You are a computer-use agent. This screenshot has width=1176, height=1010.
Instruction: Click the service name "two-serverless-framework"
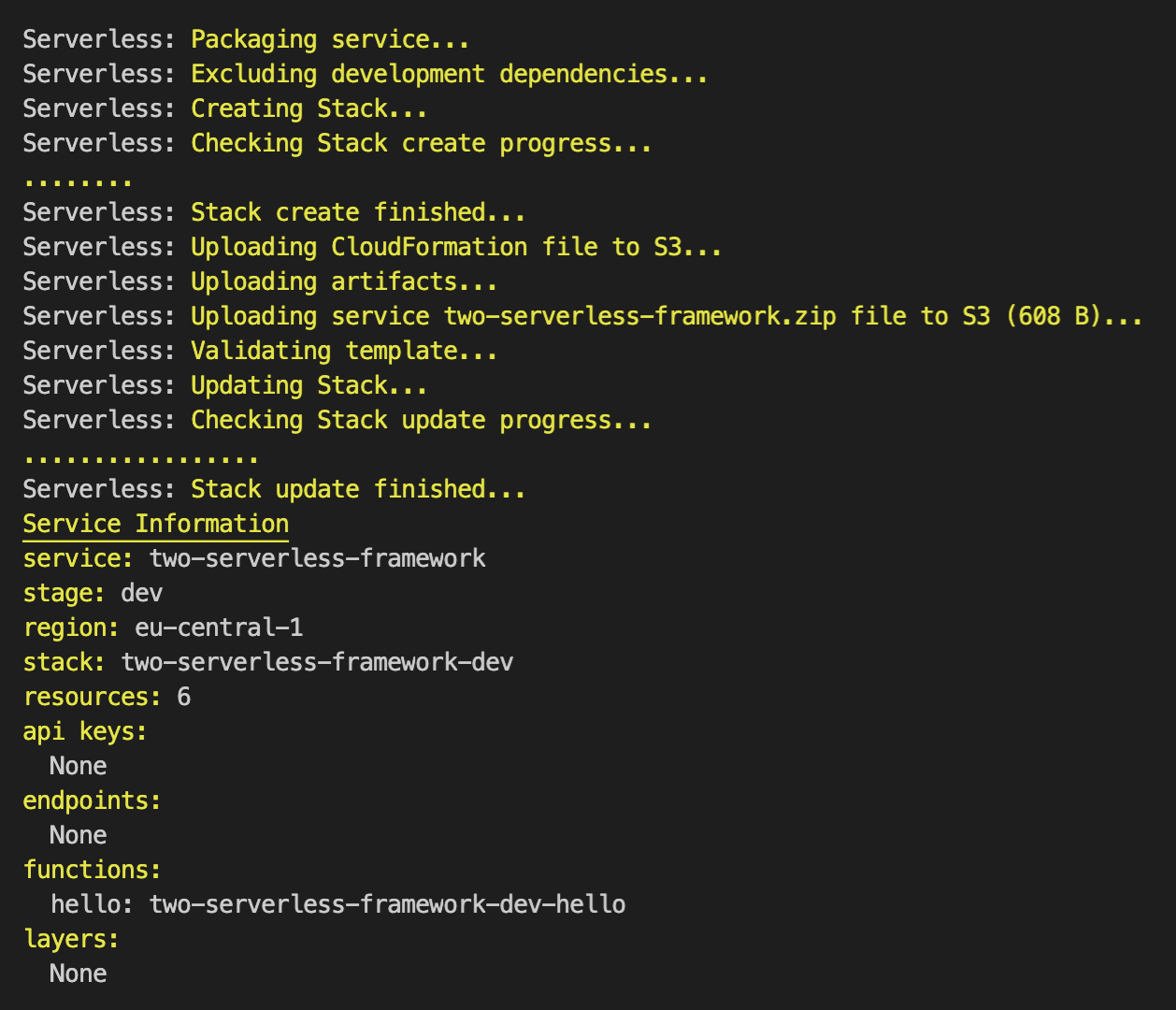pos(316,557)
